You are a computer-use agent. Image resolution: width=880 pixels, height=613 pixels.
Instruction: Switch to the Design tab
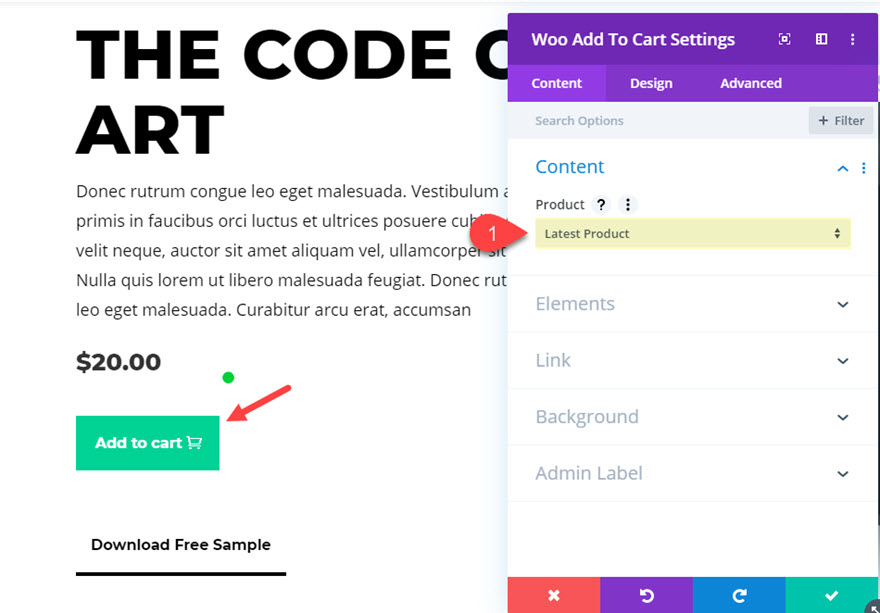click(x=651, y=83)
